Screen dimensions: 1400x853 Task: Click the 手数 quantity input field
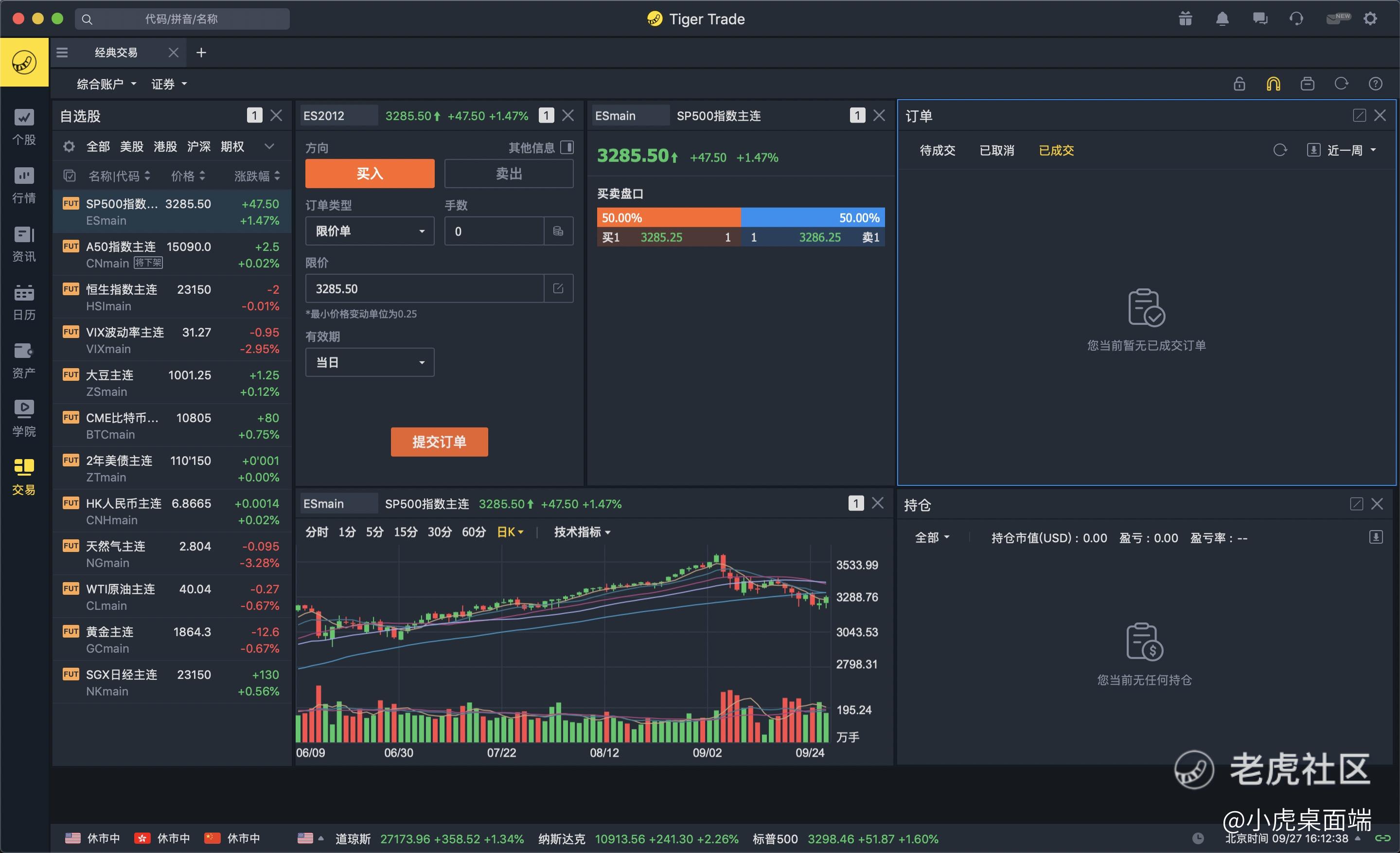point(494,231)
